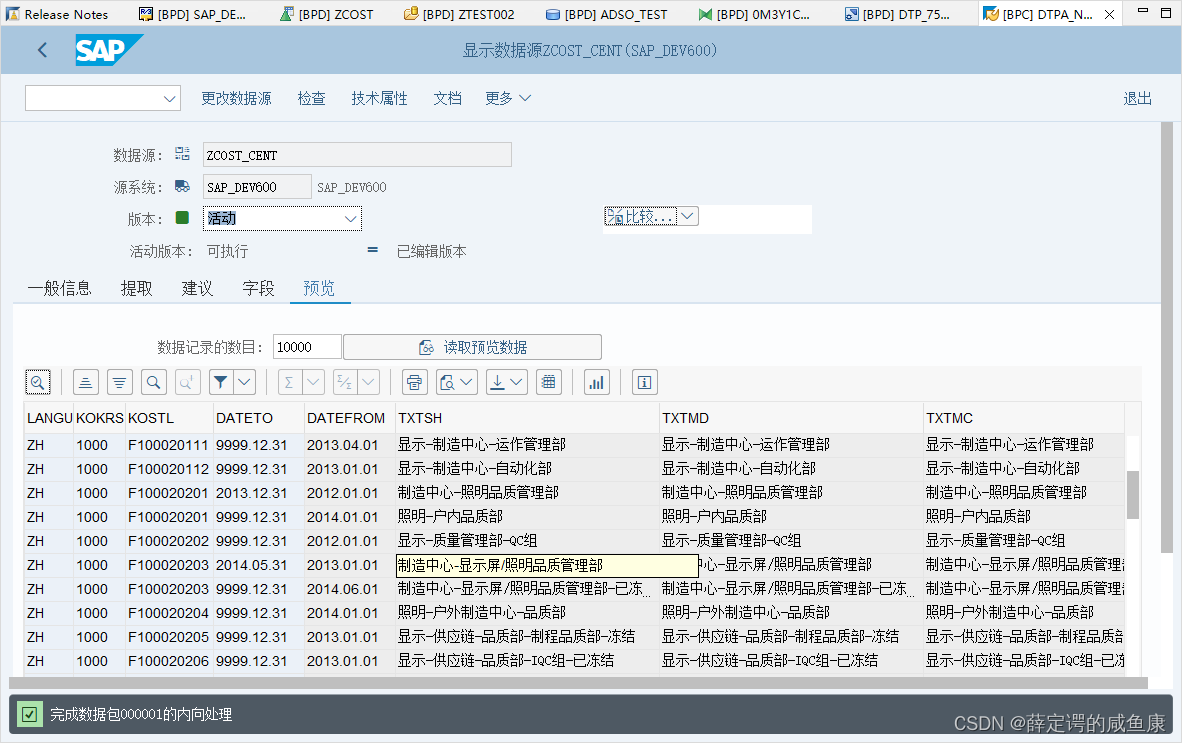Click the TXTSH column header
The width and height of the screenshot is (1182, 743).
527,418
